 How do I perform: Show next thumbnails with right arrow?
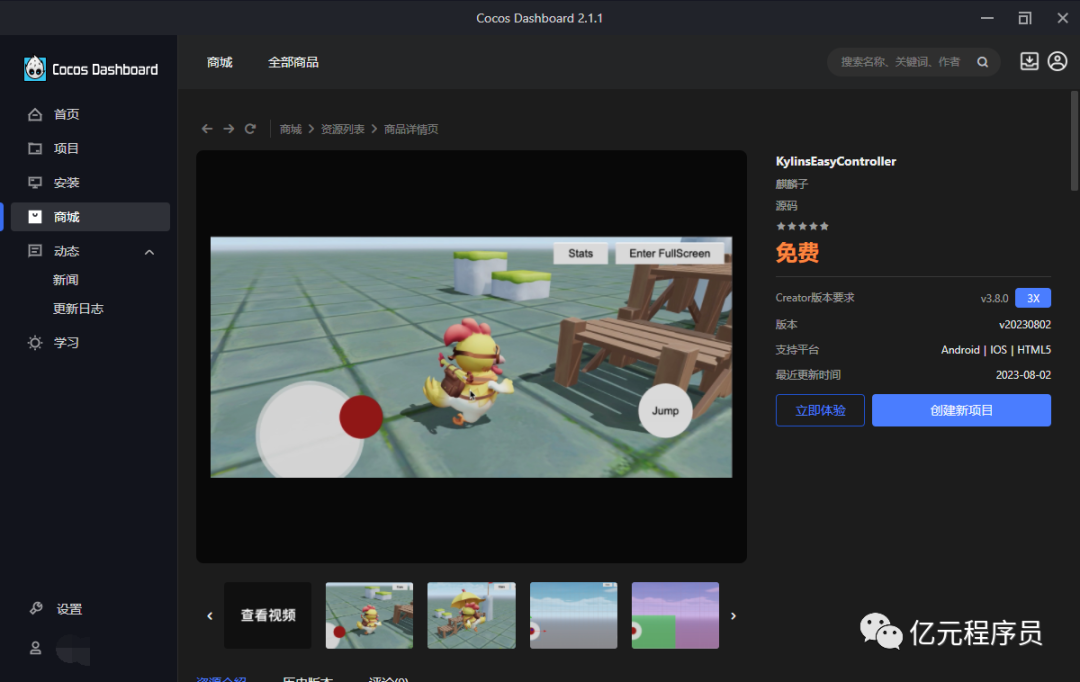click(733, 616)
